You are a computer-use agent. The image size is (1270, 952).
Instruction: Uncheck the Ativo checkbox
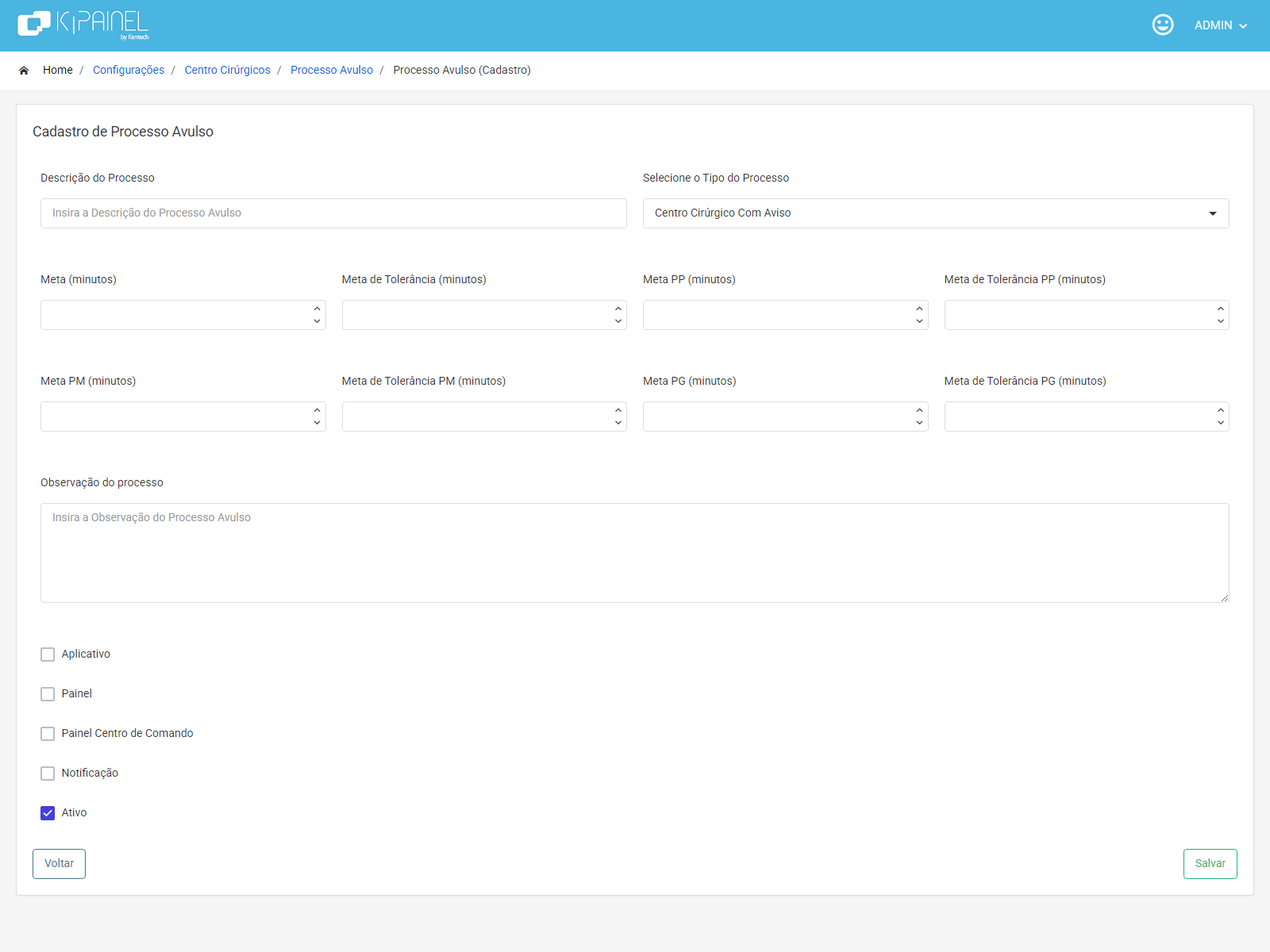tap(48, 813)
